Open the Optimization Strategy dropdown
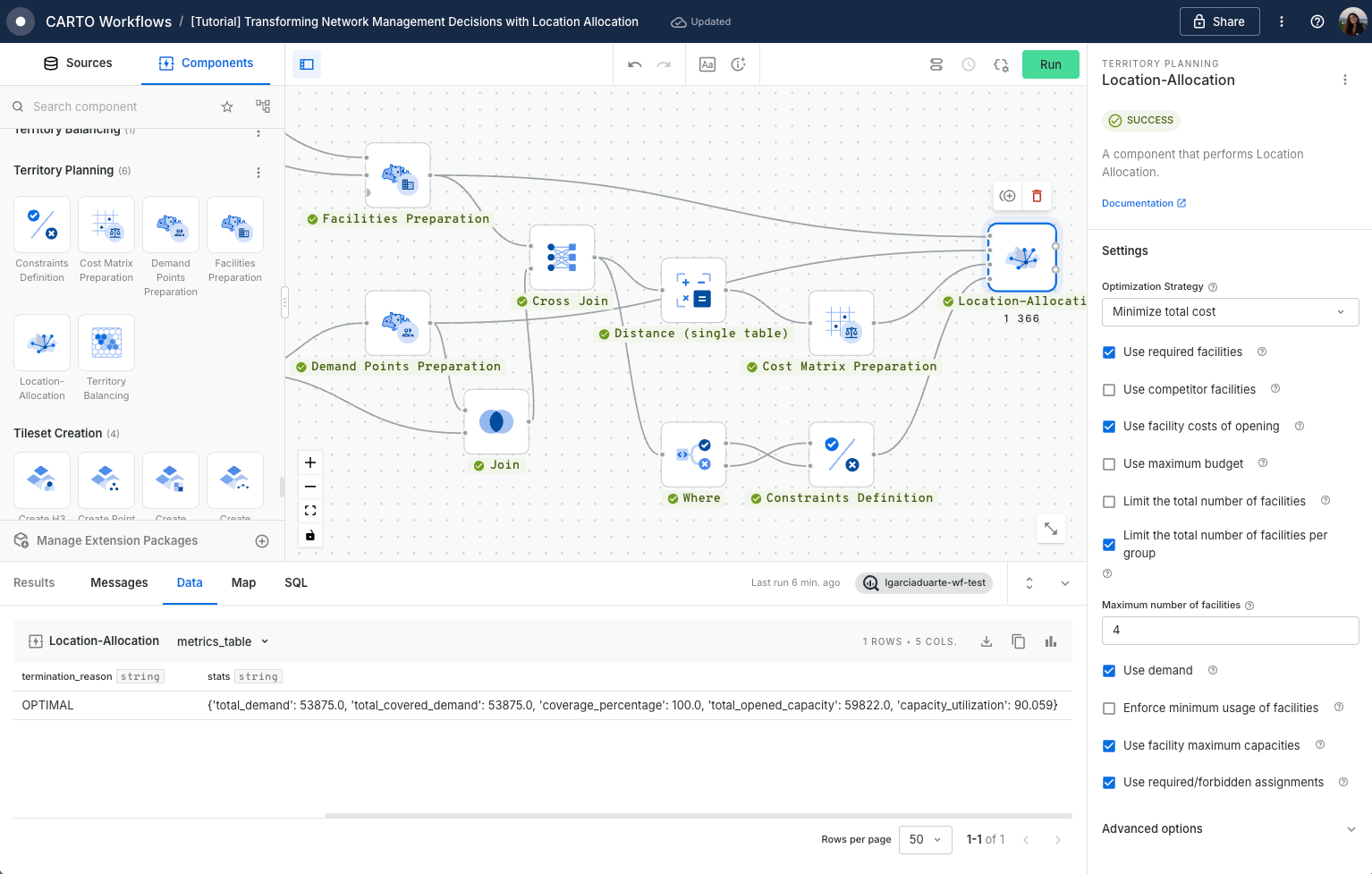1372x874 pixels. coord(1230,312)
